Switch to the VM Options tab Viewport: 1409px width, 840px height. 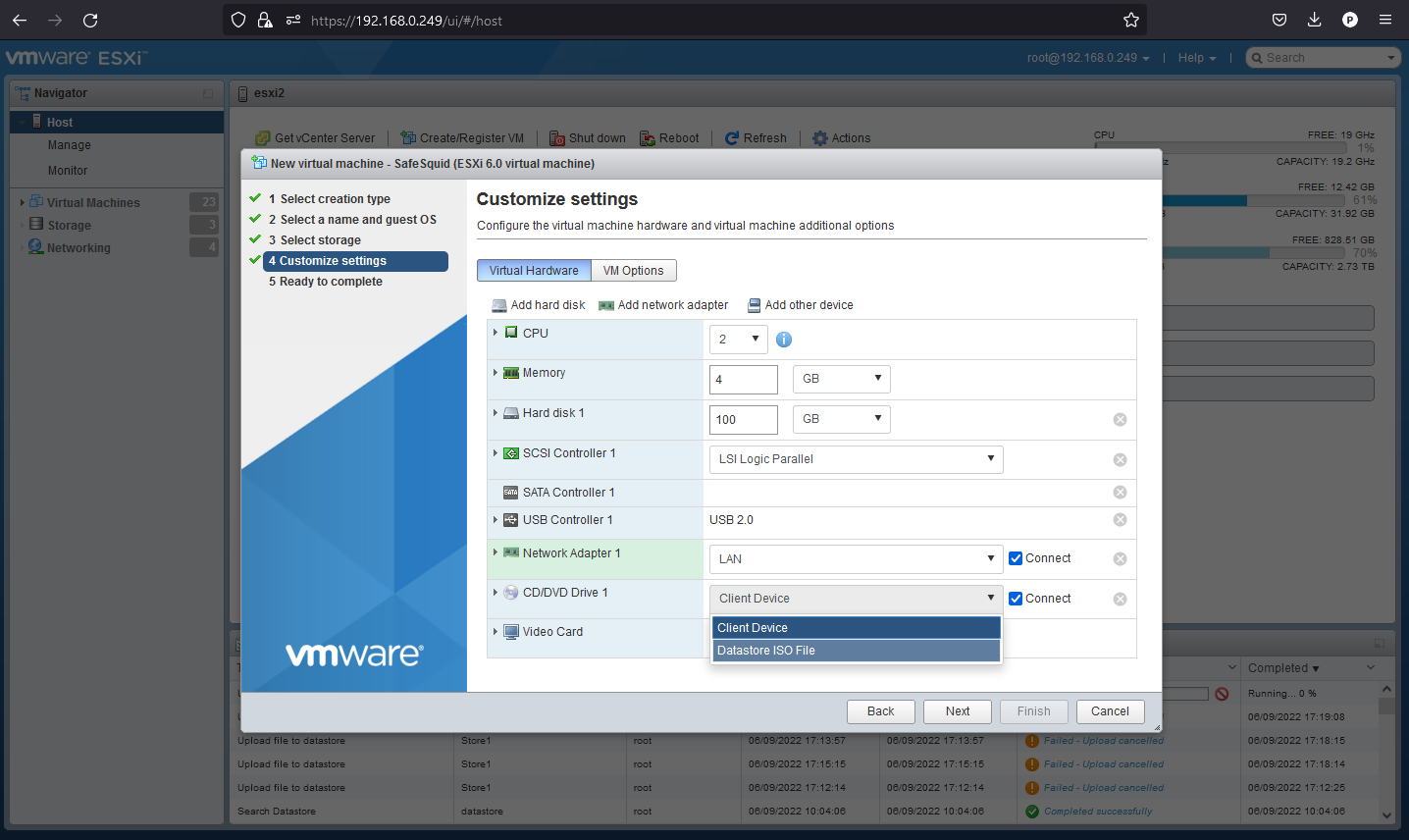coord(633,271)
